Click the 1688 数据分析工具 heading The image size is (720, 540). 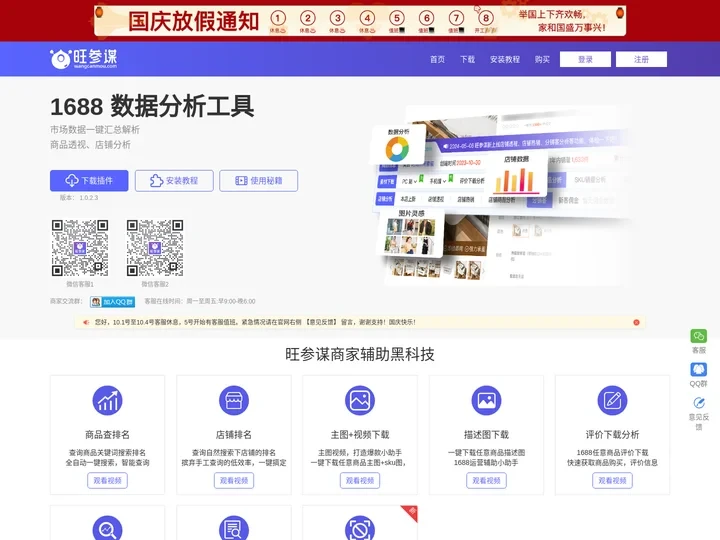(152, 106)
